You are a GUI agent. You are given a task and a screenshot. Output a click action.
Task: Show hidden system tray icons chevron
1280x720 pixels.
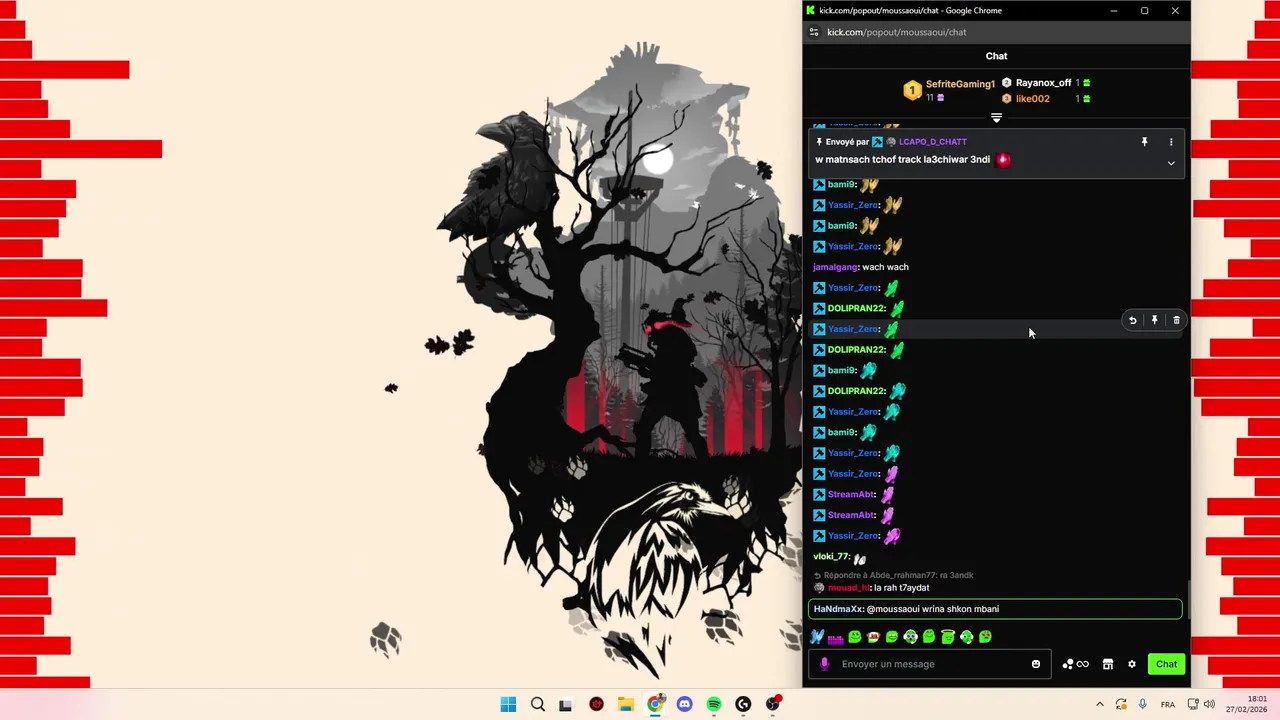click(x=1100, y=704)
